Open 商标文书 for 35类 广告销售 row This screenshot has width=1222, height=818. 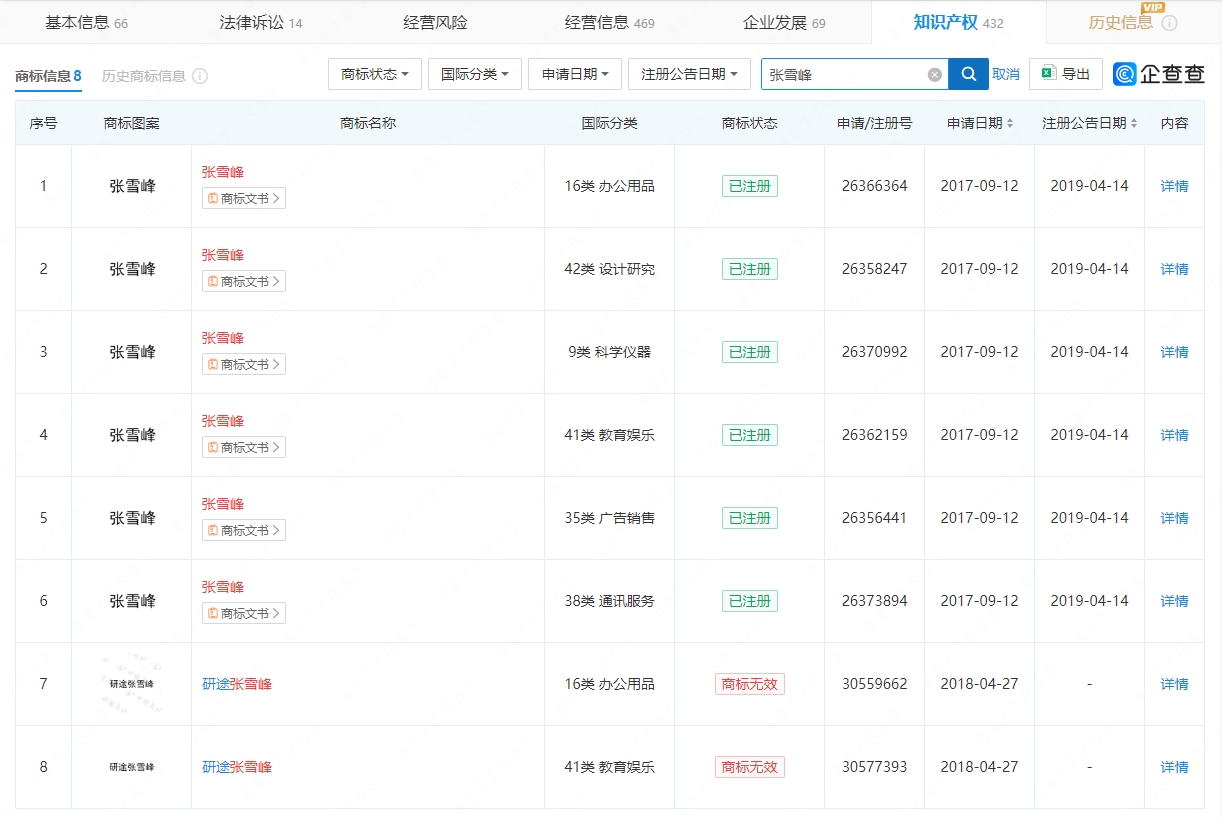(x=244, y=530)
